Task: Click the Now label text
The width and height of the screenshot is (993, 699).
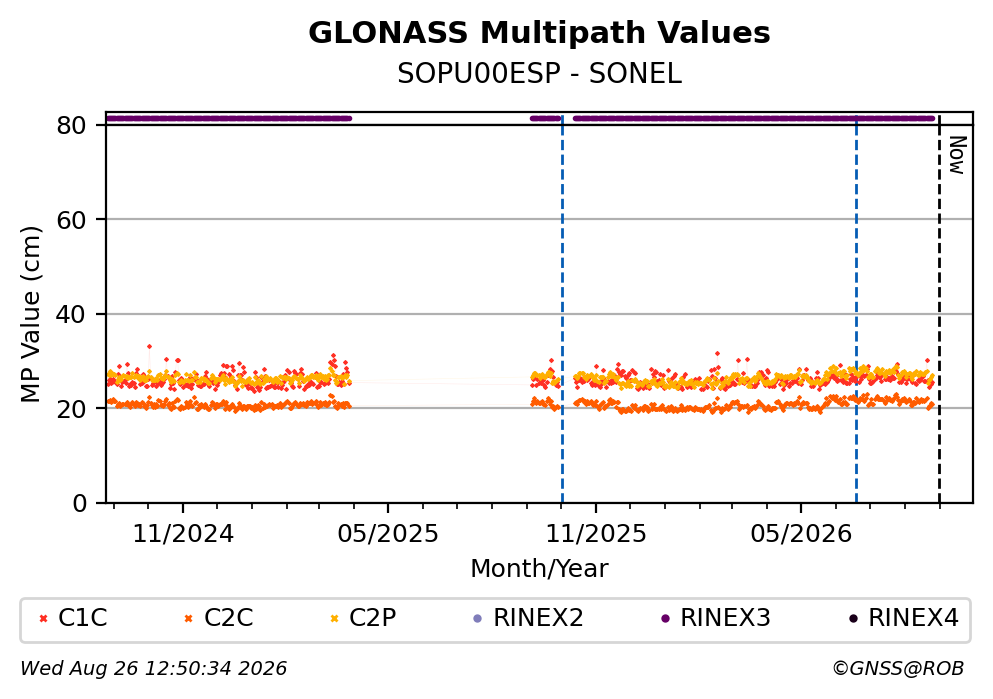Action: pyautogui.click(x=958, y=155)
